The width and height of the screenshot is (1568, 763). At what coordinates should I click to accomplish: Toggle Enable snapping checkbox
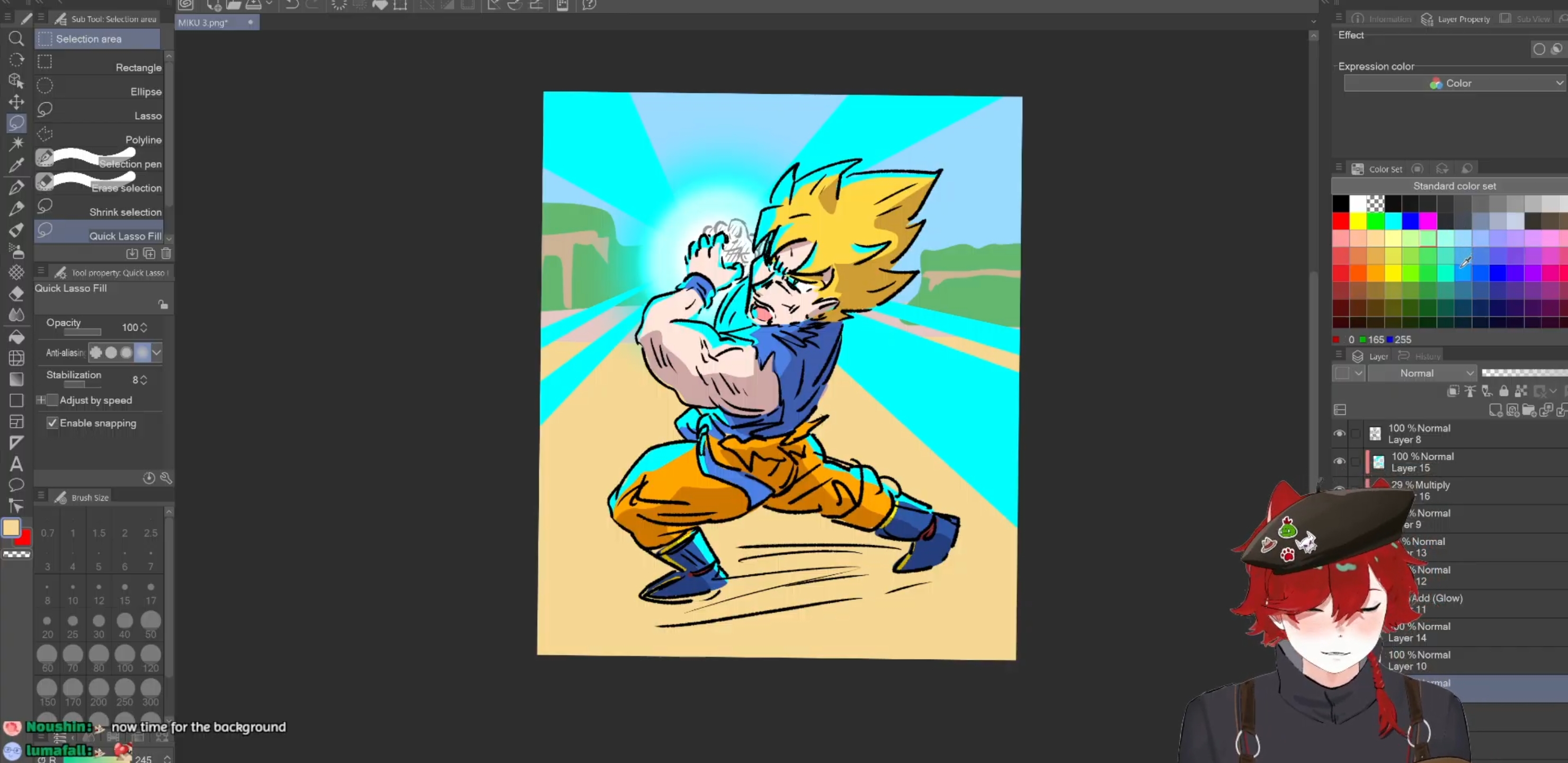click(52, 423)
